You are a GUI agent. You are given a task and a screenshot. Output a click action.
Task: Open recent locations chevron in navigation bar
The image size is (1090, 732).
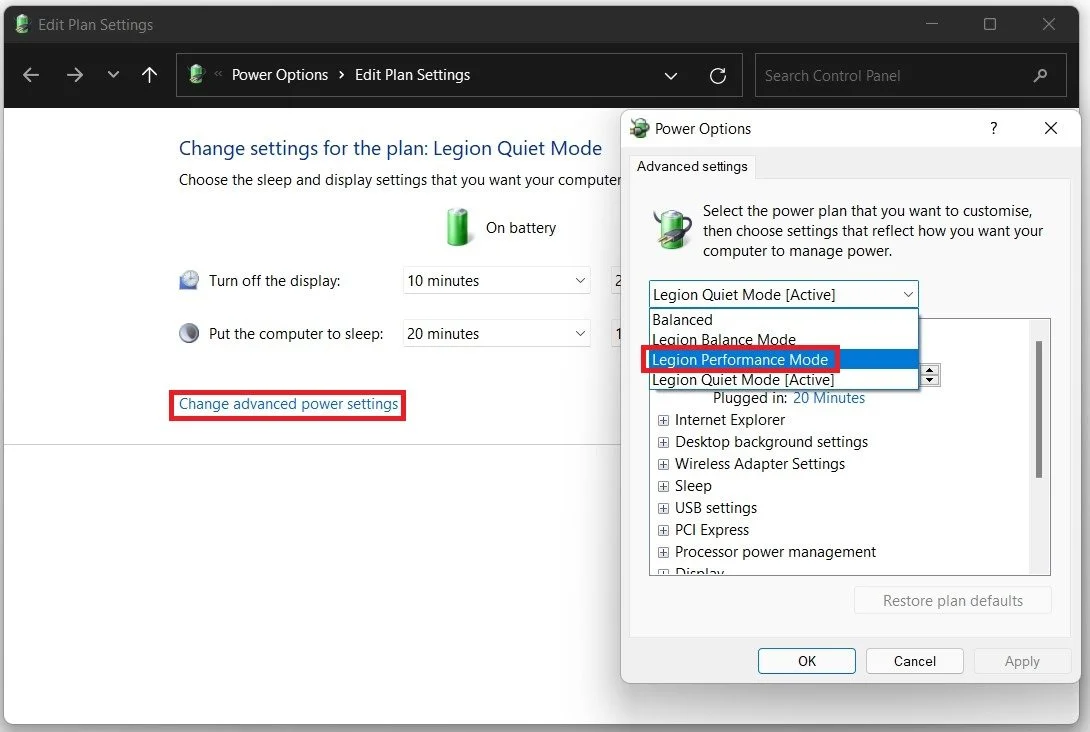(x=113, y=74)
